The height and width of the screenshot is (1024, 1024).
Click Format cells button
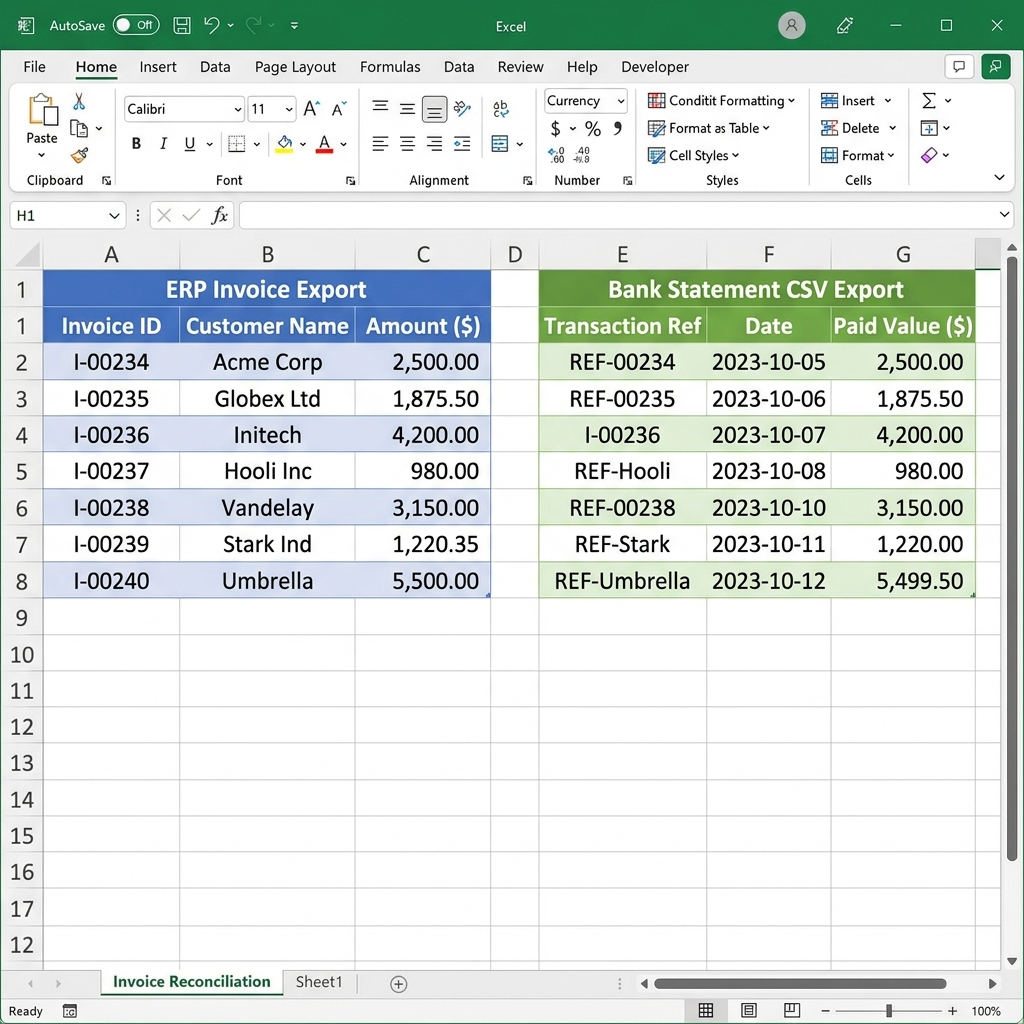pyautogui.click(x=857, y=155)
